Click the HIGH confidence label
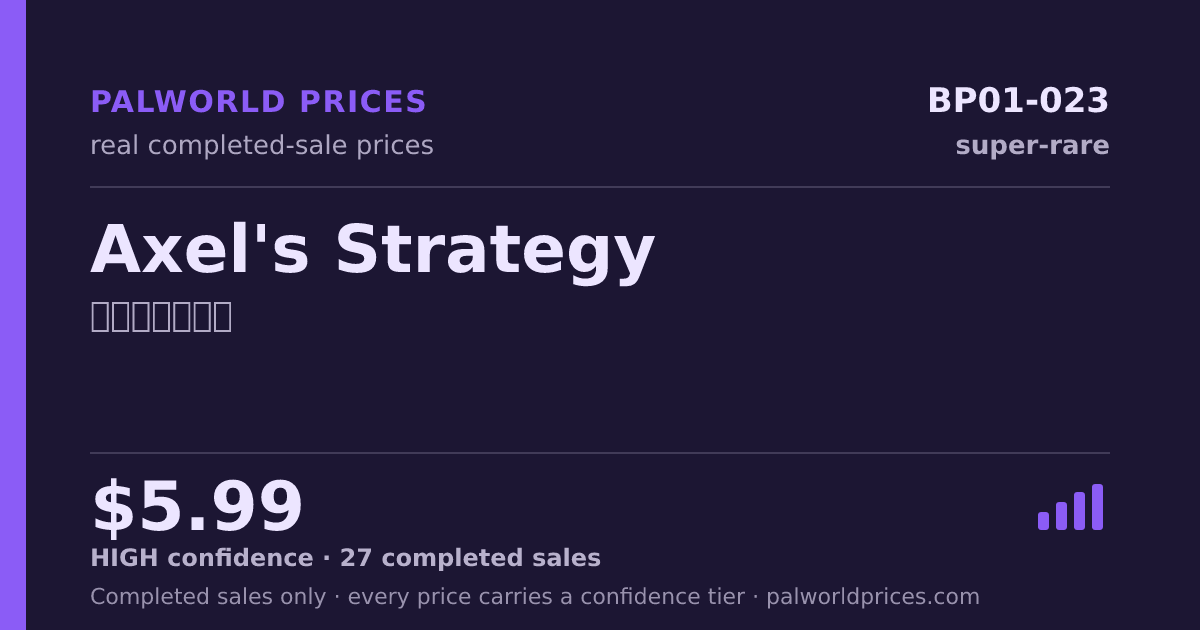The height and width of the screenshot is (630, 1200). point(202,559)
